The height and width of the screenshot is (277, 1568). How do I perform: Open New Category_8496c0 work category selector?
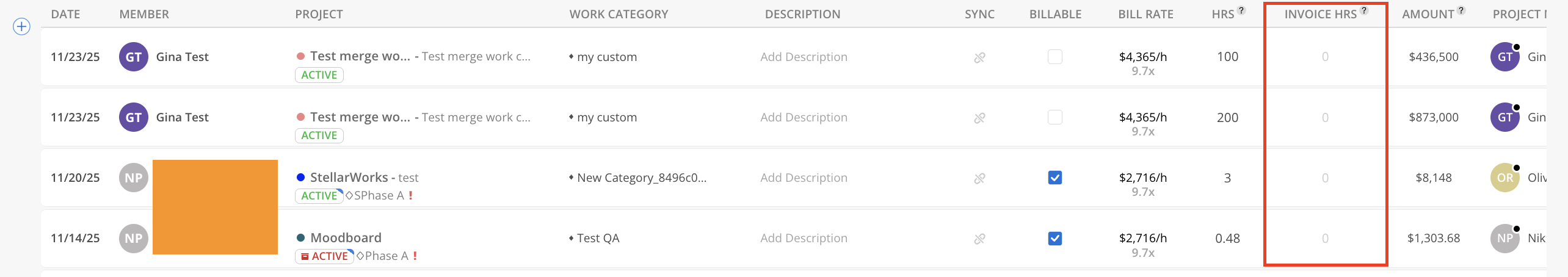tap(641, 178)
